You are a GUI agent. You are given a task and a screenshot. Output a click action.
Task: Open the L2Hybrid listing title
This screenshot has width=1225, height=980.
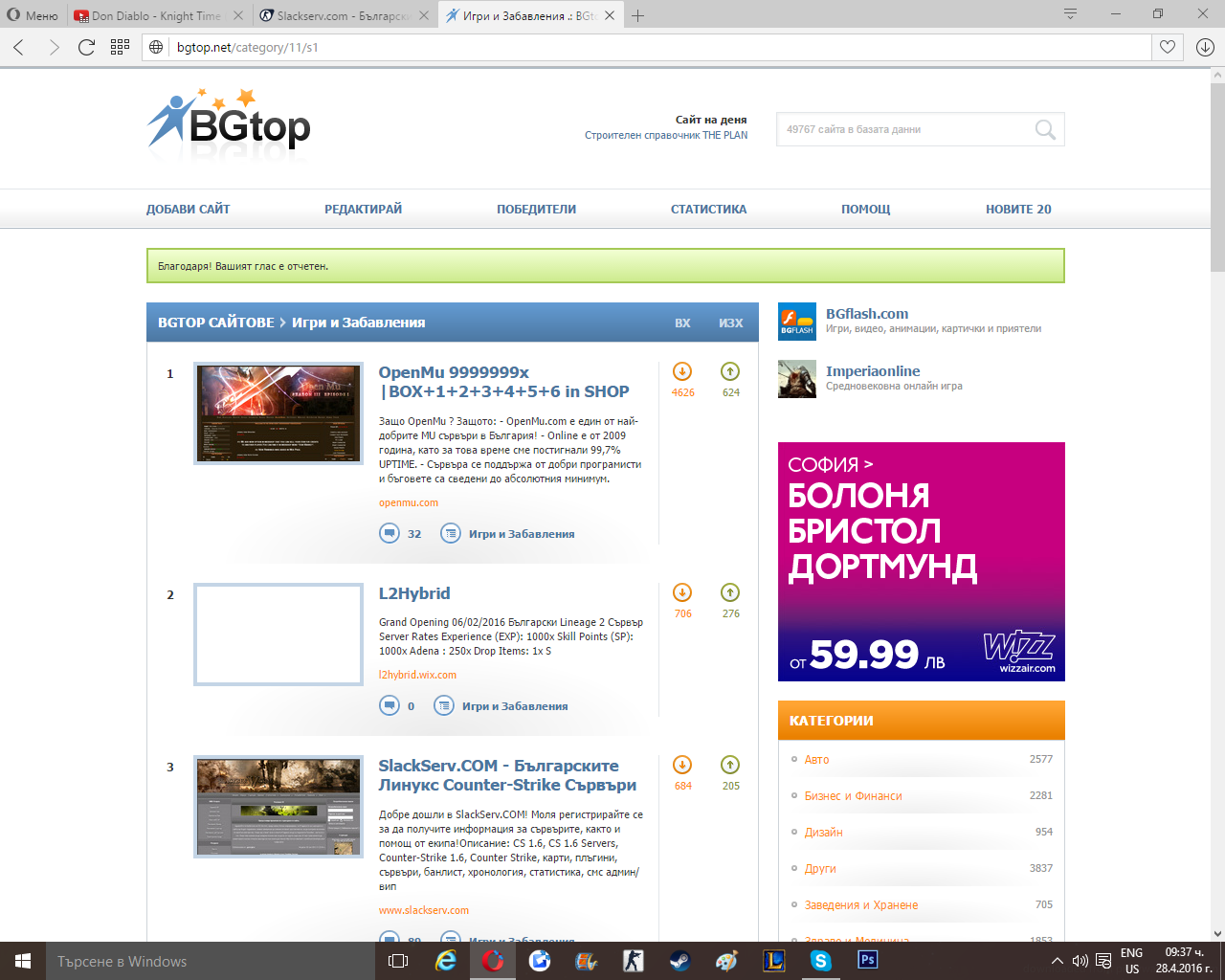tap(414, 593)
